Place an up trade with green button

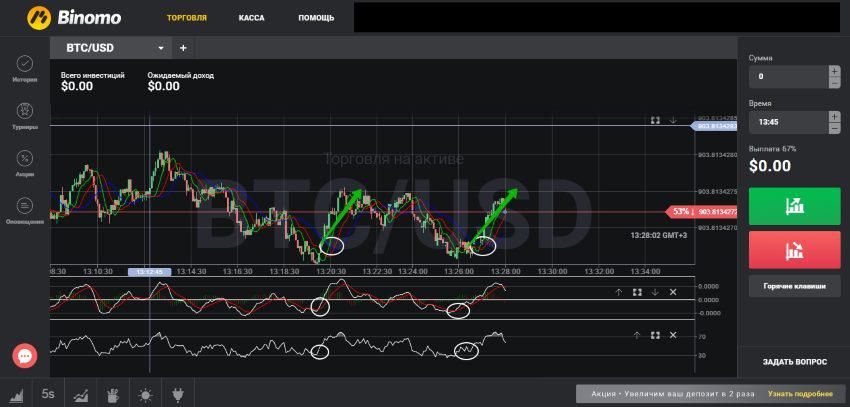pyautogui.click(x=795, y=206)
